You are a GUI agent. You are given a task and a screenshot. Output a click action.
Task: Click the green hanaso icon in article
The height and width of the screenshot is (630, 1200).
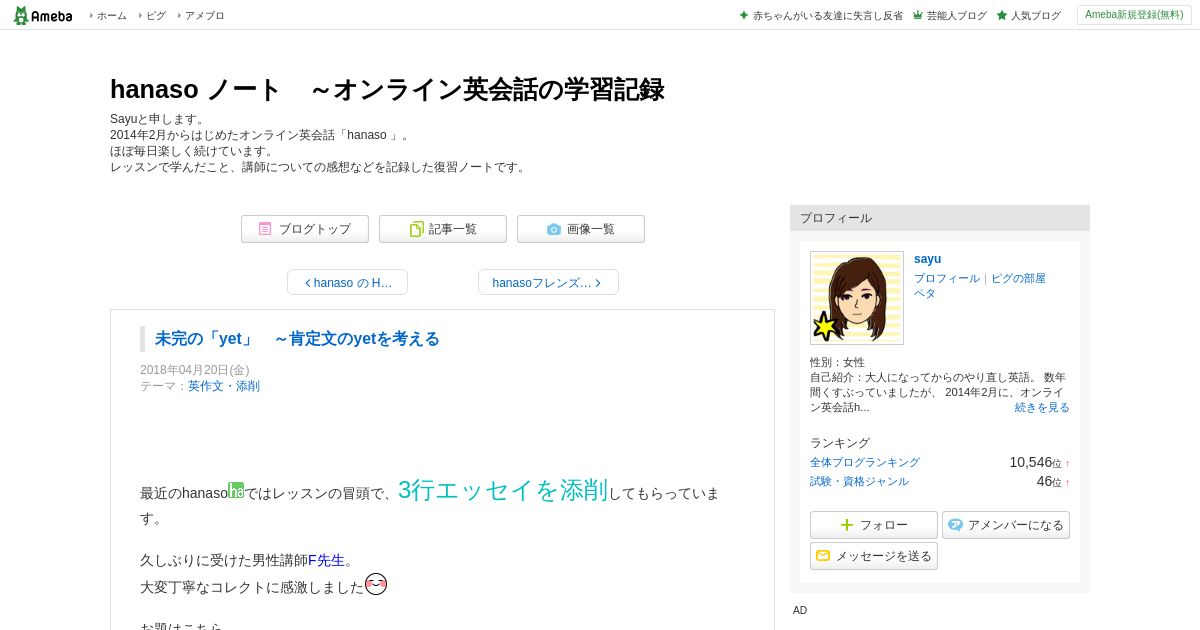[x=236, y=490]
